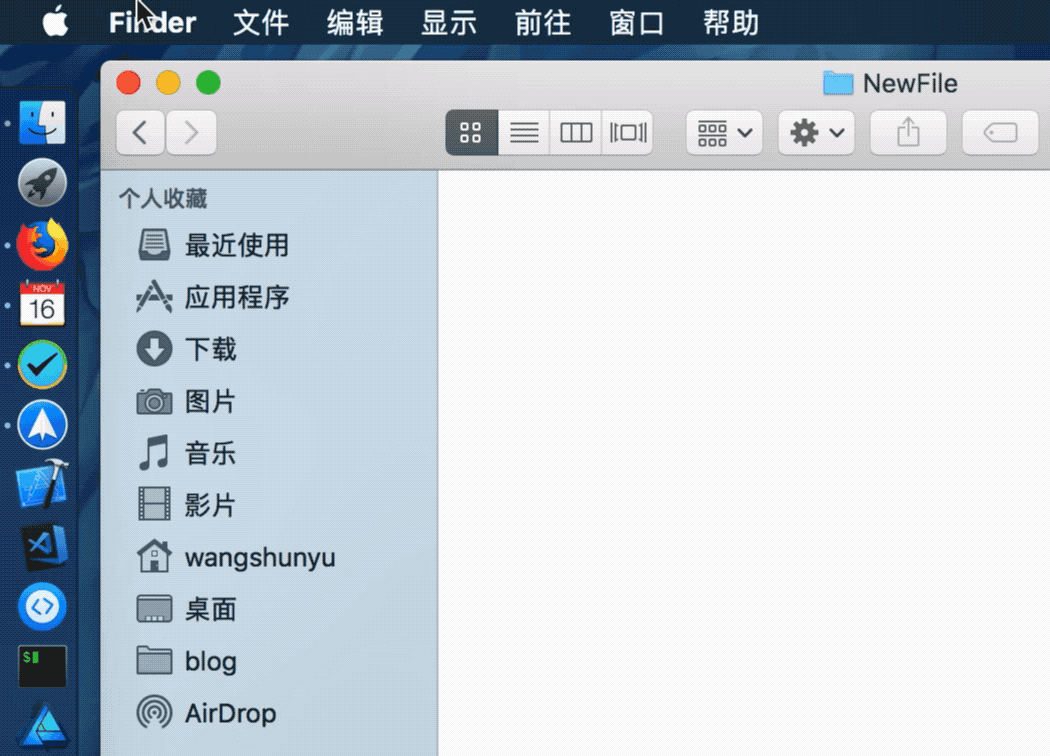Open Launchpad from the Dock
The height and width of the screenshot is (756, 1050).
tap(42, 182)
